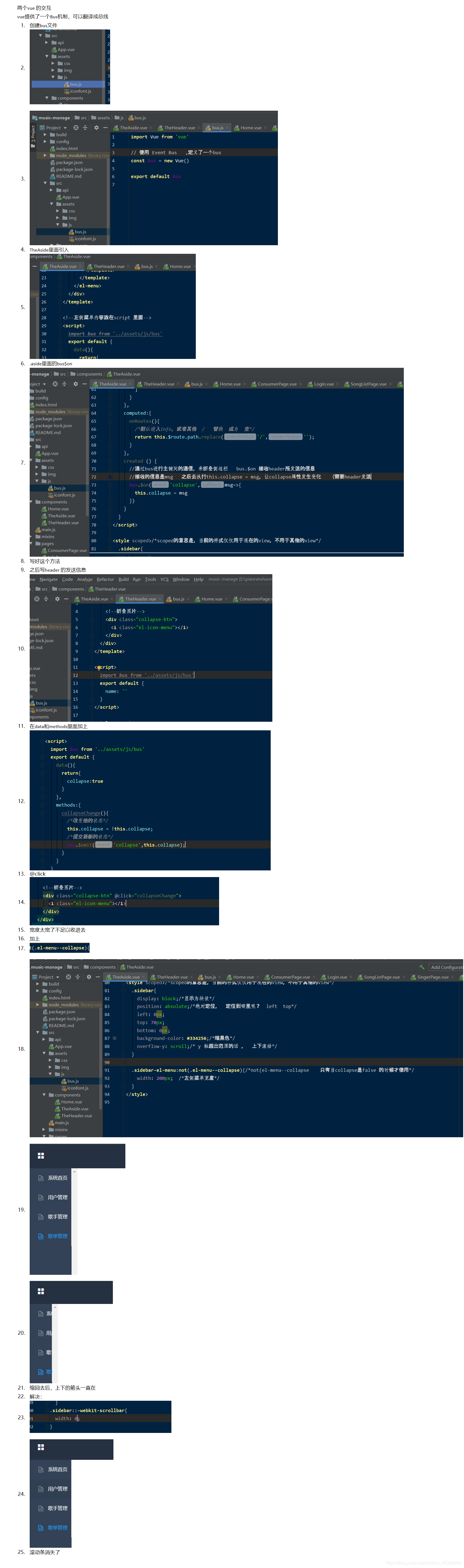Open the Help menu in TheHeader.vue window
464x1568 pixels.
[199, 579]
